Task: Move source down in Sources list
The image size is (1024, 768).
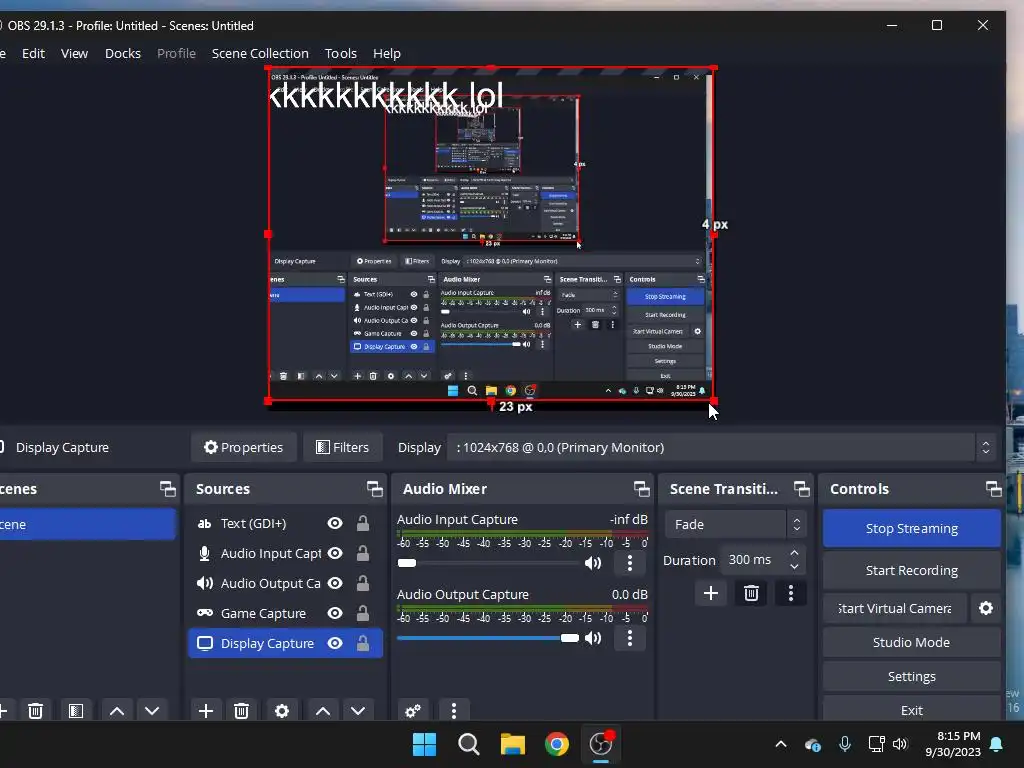Action: pos(358,711)
